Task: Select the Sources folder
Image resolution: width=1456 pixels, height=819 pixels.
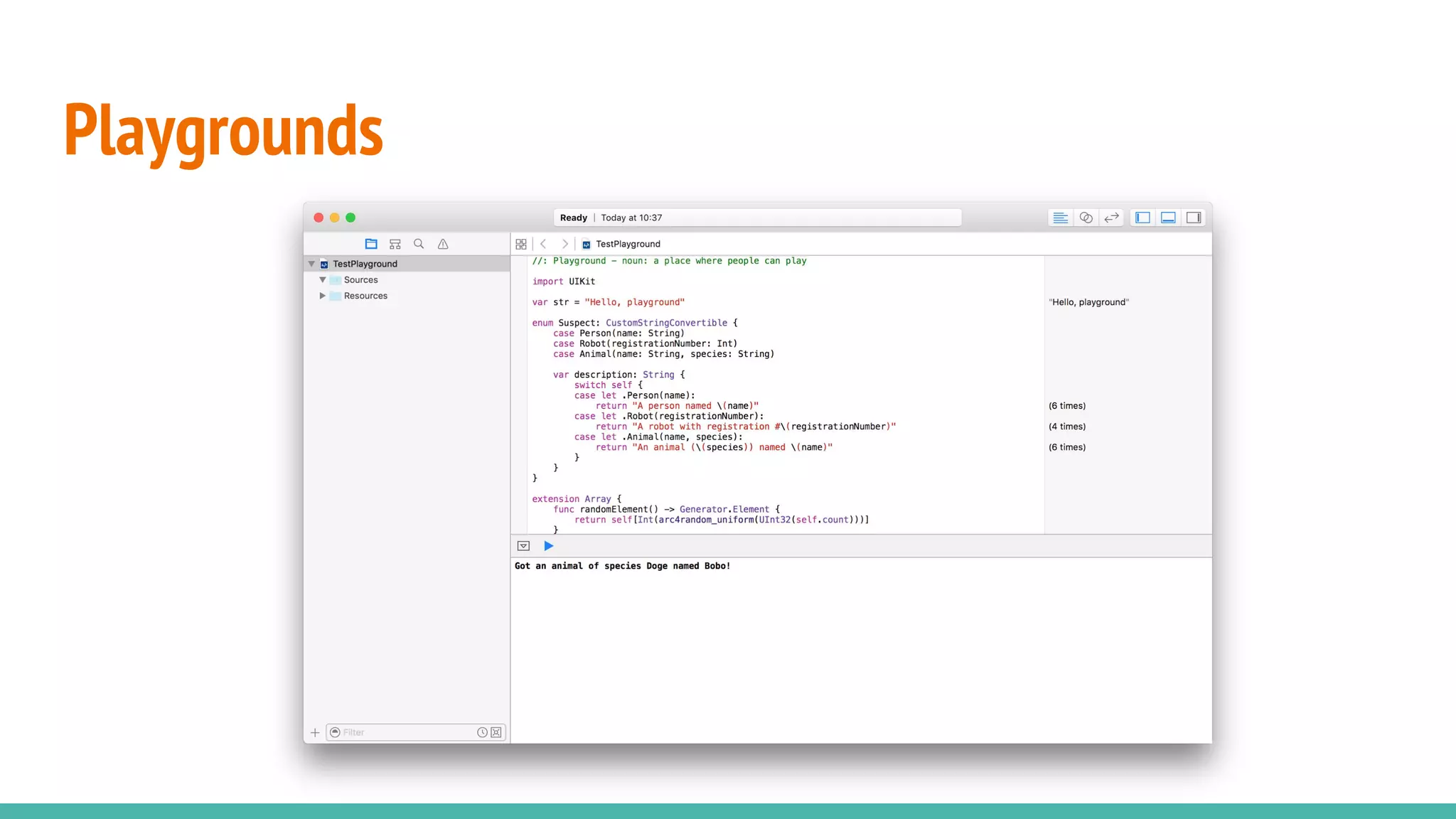Action: tap(360, 280)
